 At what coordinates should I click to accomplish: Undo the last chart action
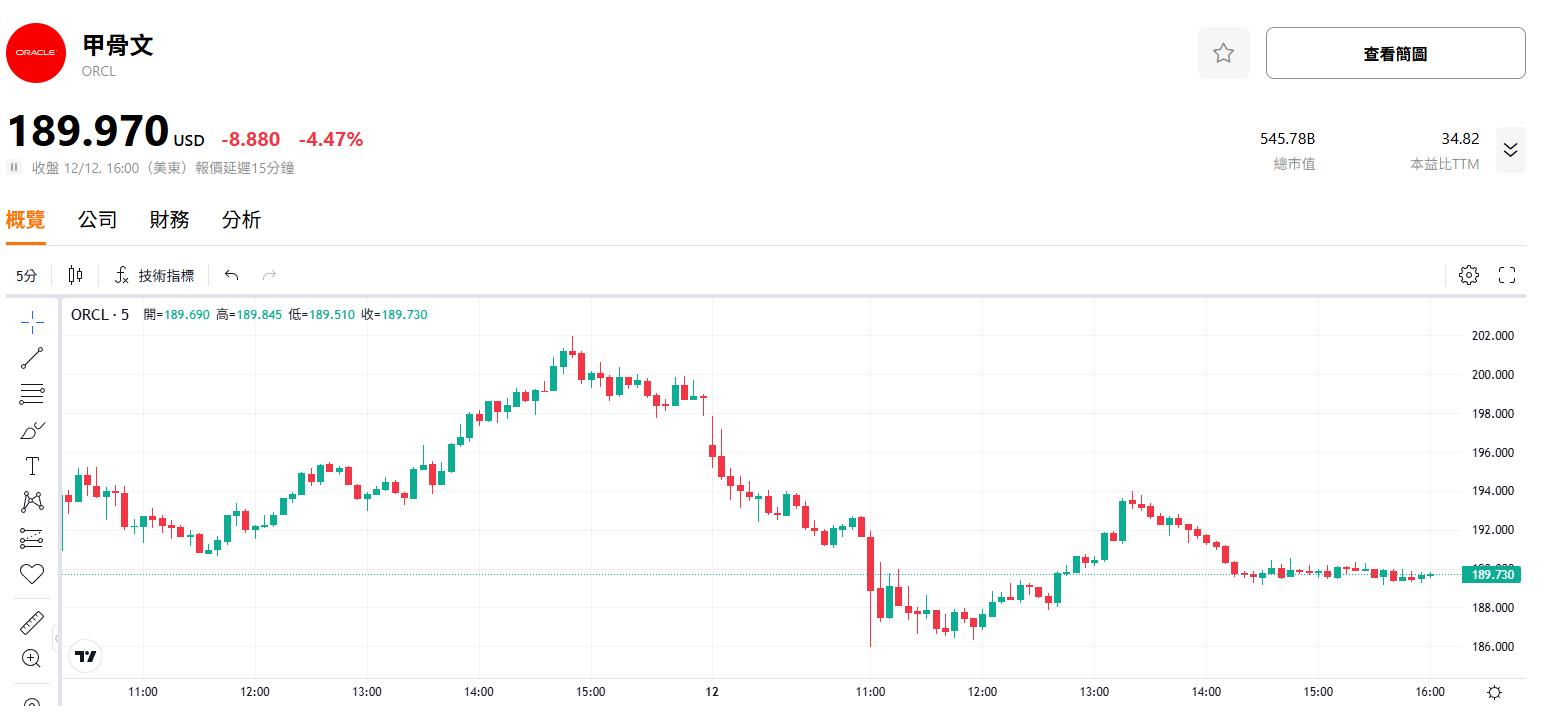(x=232, y=275)
